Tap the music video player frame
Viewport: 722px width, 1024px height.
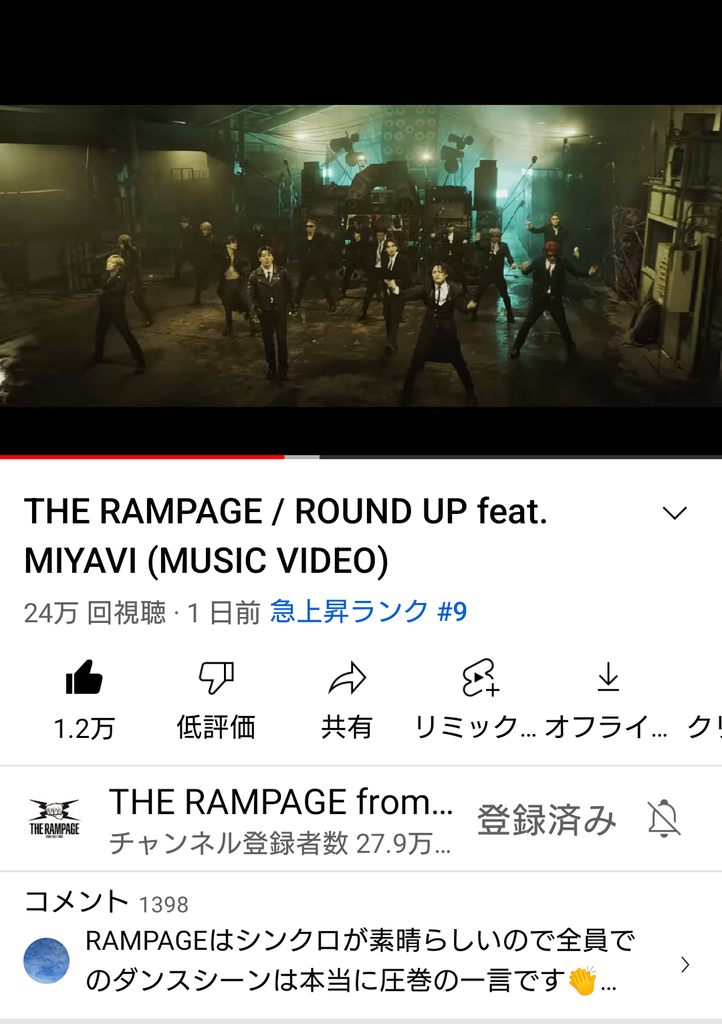[361, 256]
